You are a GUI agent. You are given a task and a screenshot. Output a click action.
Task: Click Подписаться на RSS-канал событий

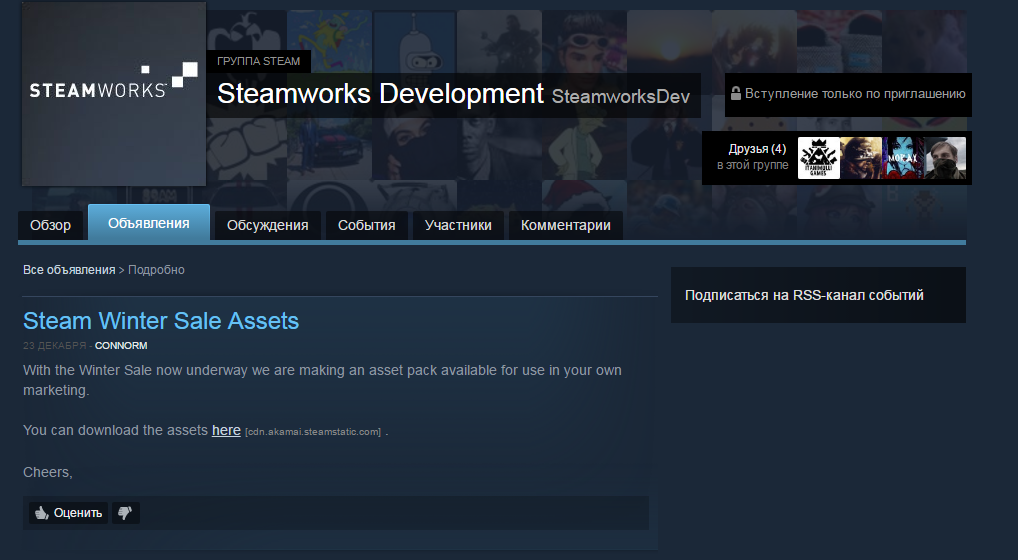coord(804,295)
